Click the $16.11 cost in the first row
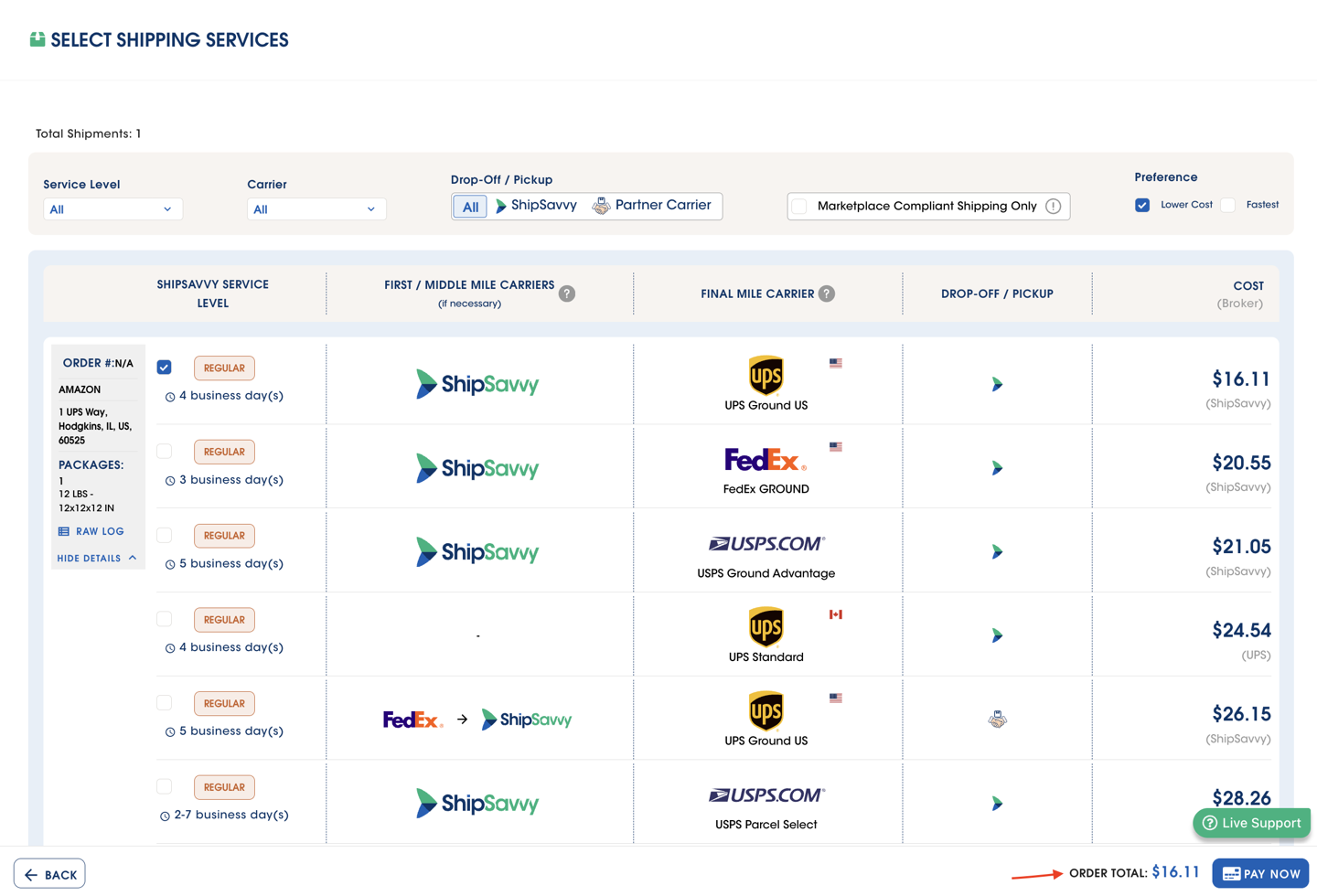1317x896 pixels. click(x=1241, y=379)
